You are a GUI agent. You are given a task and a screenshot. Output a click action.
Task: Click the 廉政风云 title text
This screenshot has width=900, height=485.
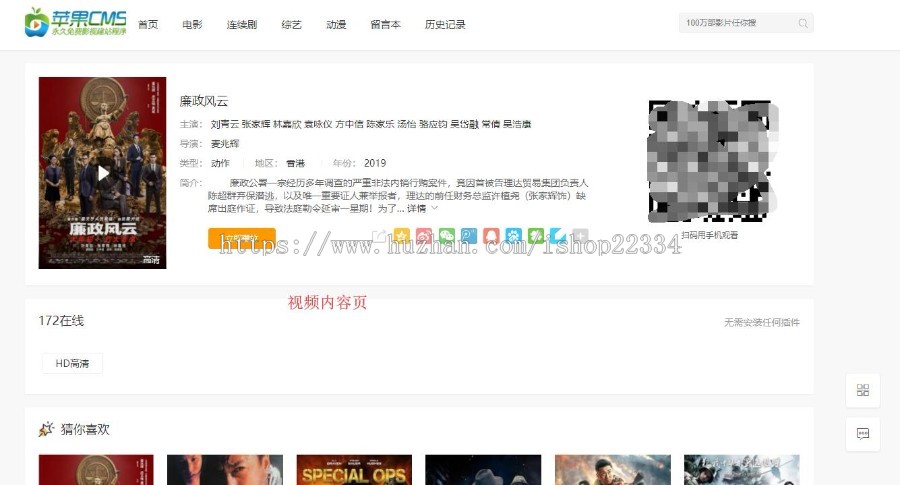coord(204,102)
